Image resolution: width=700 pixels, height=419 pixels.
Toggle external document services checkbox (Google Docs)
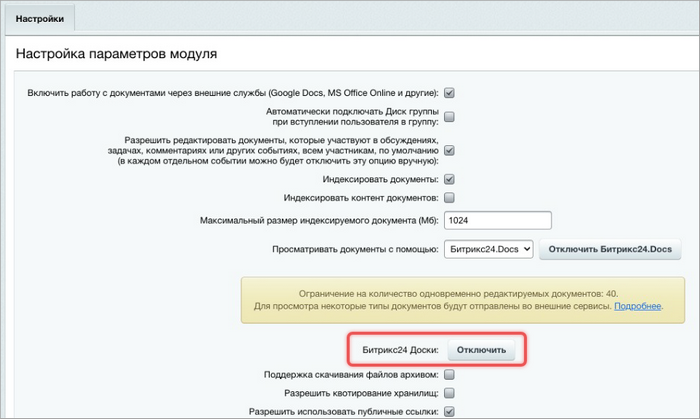click(x=449, y=93)
